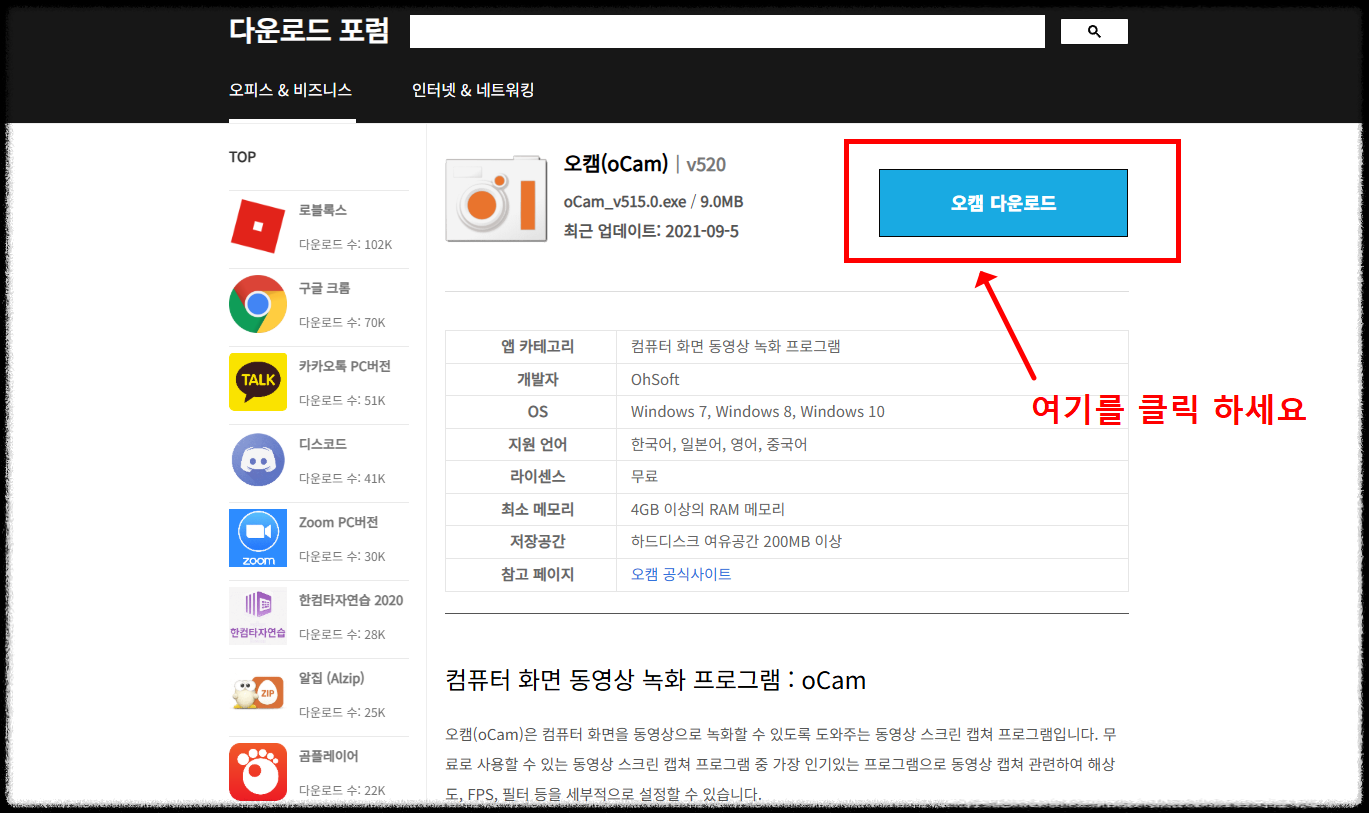Click the 다운로드 수: 51K text

point(342,400)
